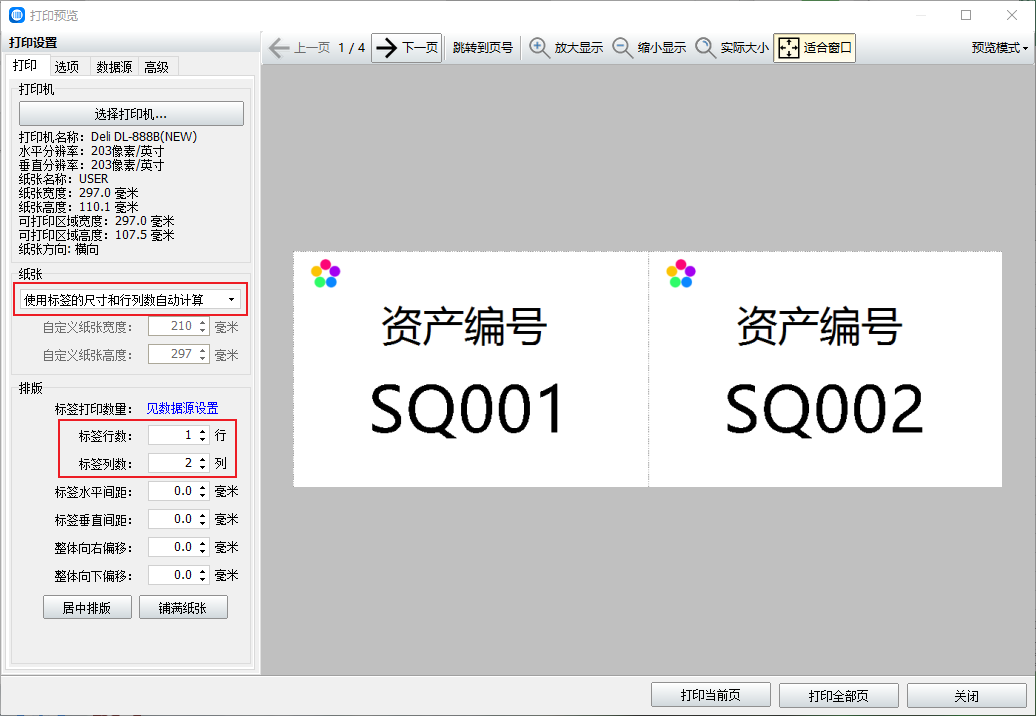Increase 整体向右偏移 with up arrow
Screen dimensions: 1036x716
203,544
